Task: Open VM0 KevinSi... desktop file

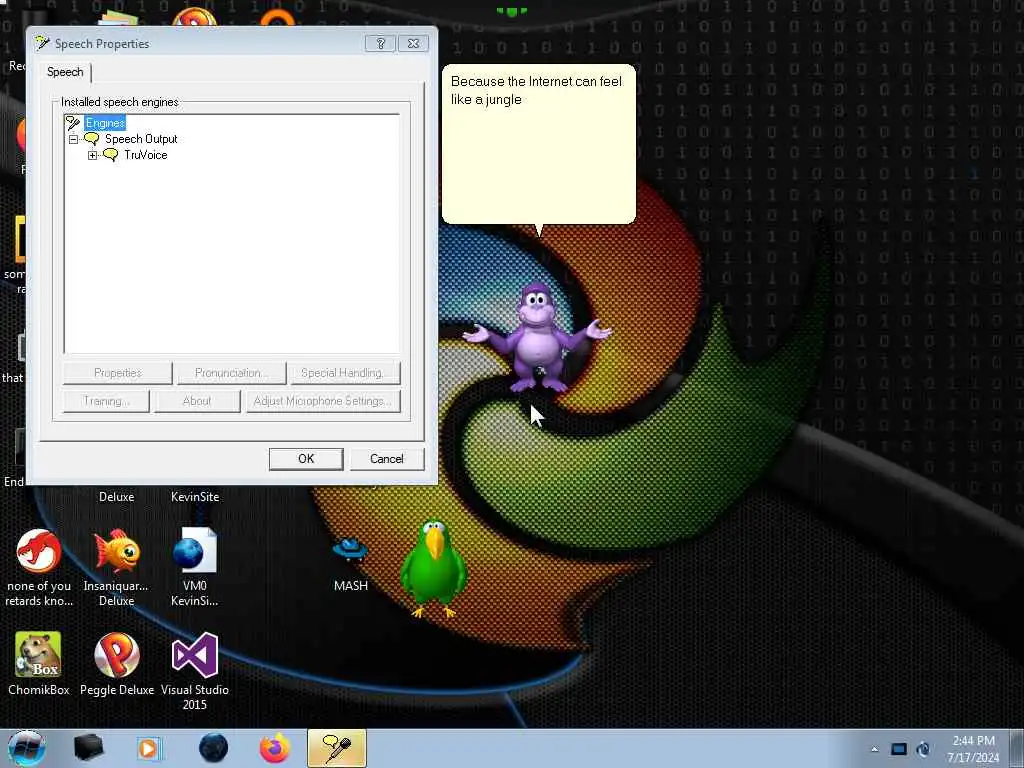Action: pos(195,566)
